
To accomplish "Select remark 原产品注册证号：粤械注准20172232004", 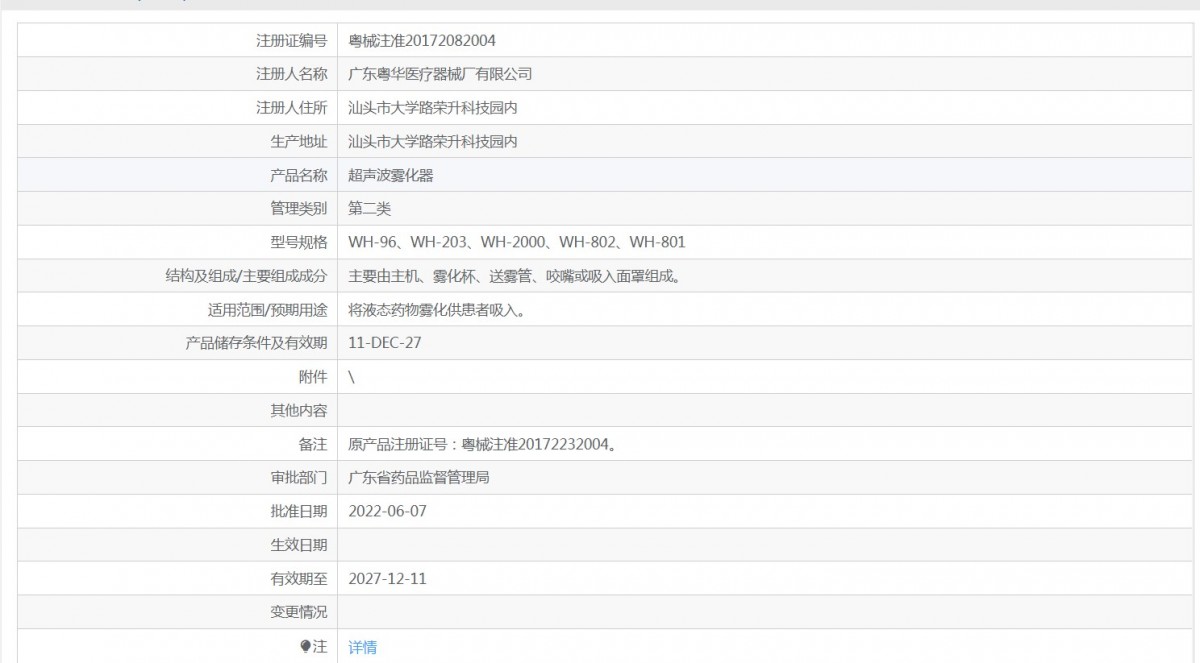I will point(481,444).
